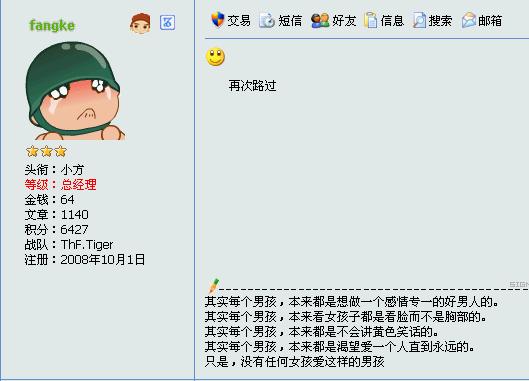Open 交易 link text
This screenshot has width=529, height=381.
[239, 21]
